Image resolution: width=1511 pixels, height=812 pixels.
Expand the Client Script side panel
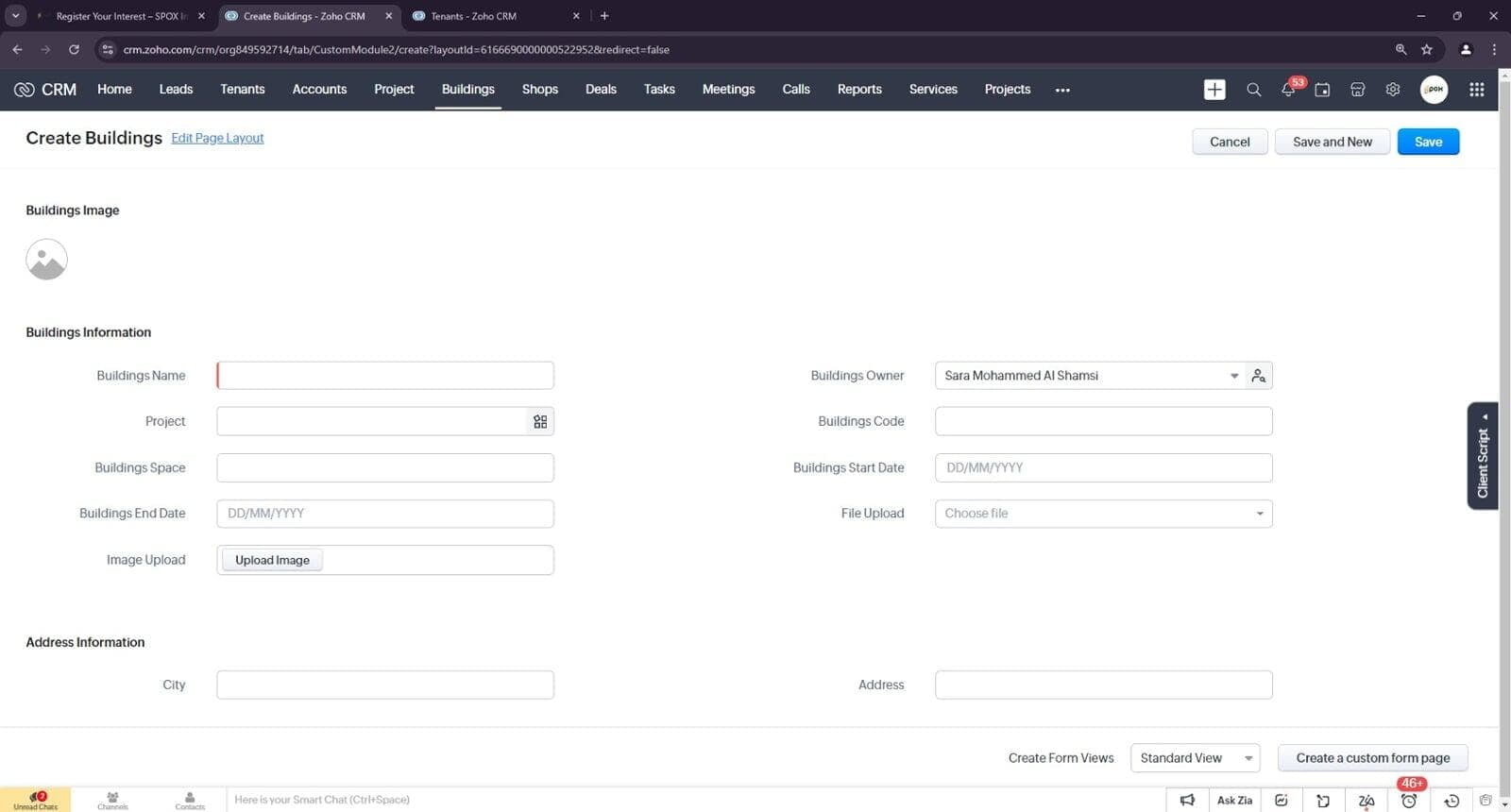1483,456
